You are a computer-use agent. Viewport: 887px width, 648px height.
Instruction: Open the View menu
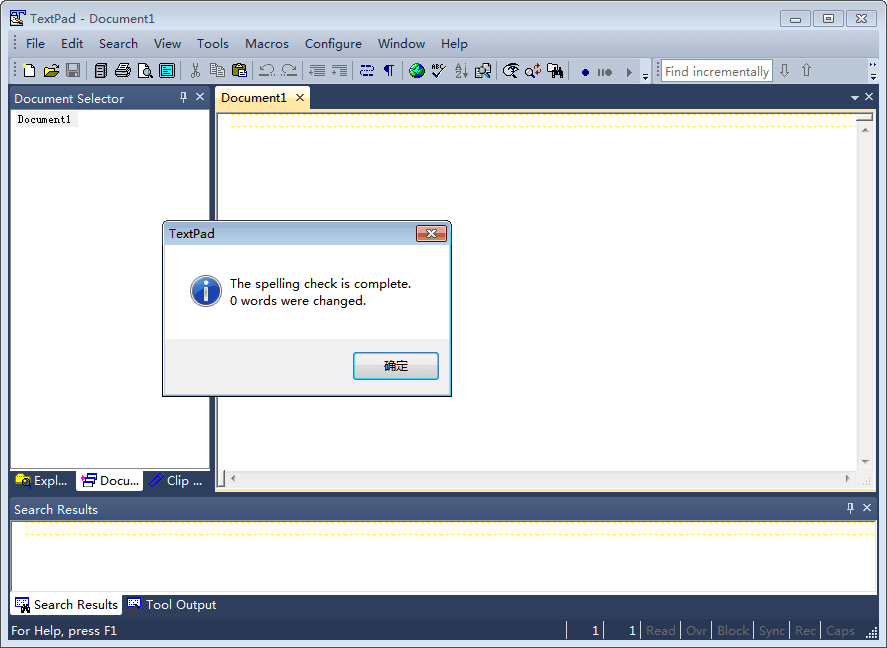click(x=167, y=44)
